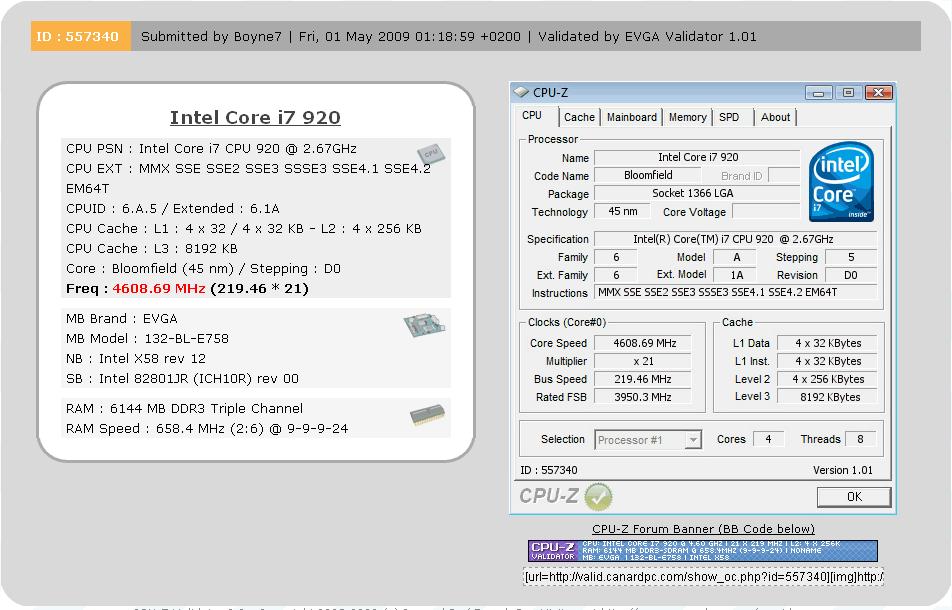Click the CPU Cache : L3 : 8192 KB line
This screenshot has width=952, height=610.
152,249
